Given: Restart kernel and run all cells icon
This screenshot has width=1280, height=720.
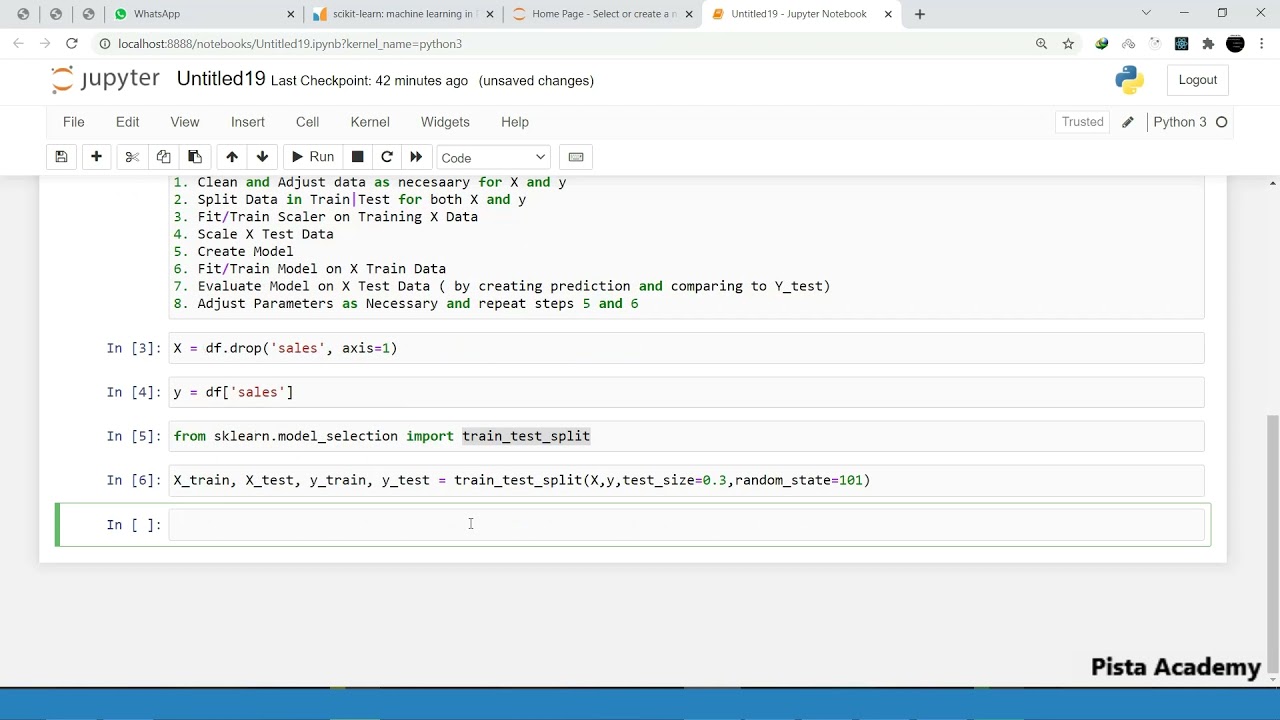Looking at the screenshot, I should click(416, 157).
